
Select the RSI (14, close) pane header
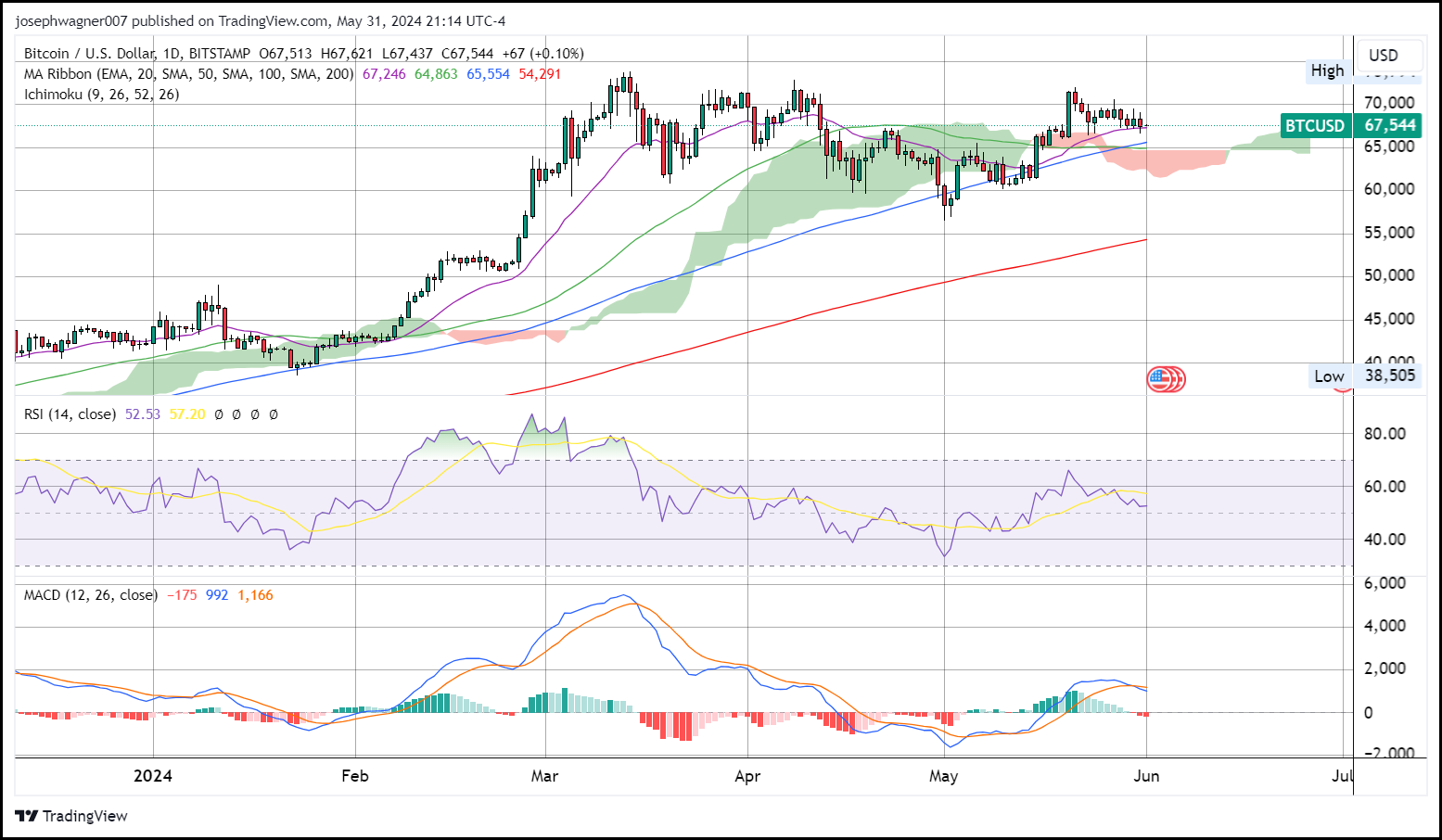[70, 414]
